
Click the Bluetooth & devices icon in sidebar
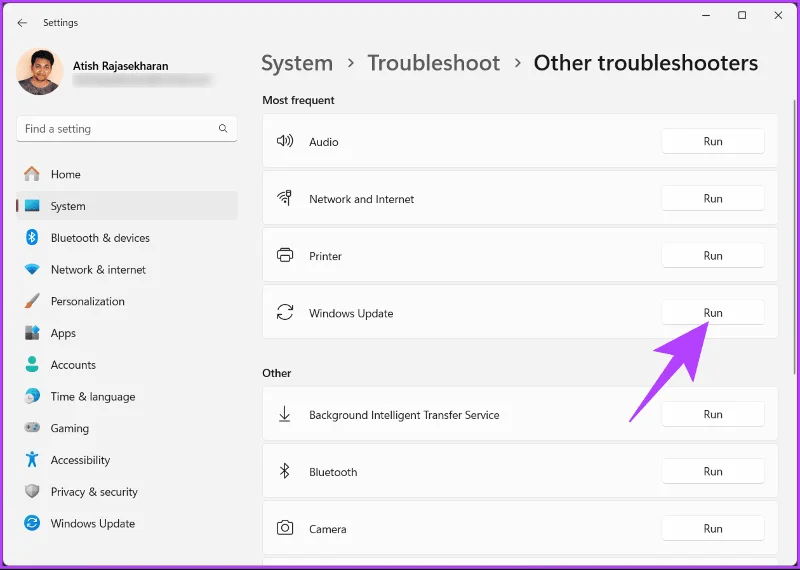(x=32, y=237)
